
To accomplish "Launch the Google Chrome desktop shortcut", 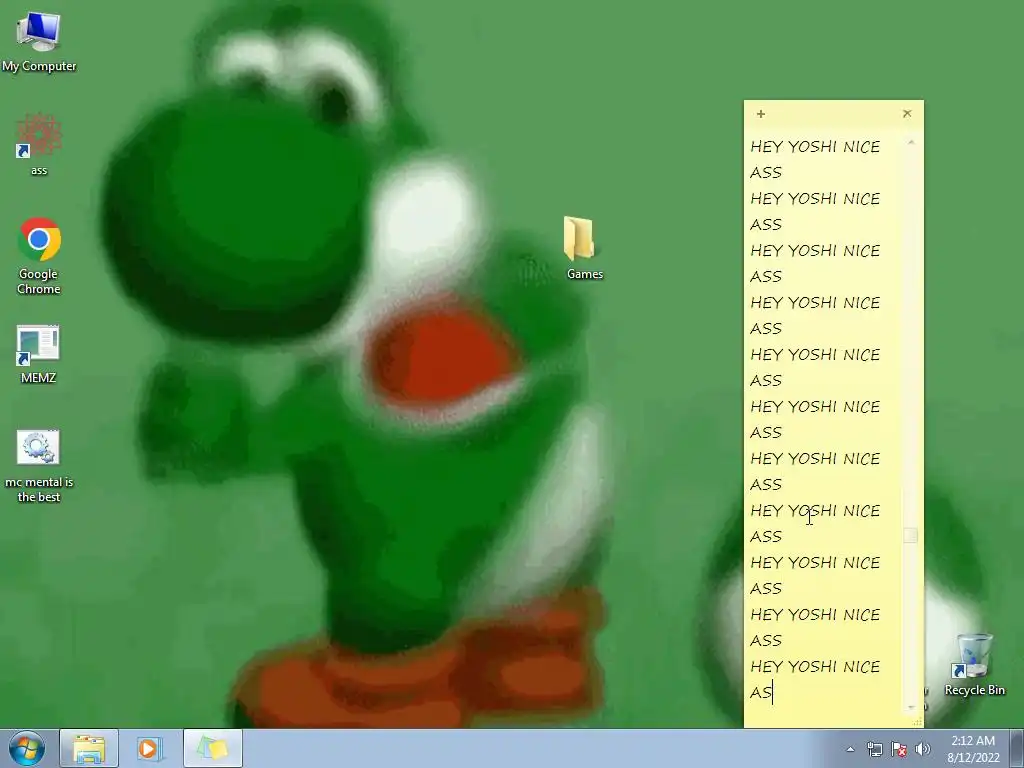I will [39, 256].
